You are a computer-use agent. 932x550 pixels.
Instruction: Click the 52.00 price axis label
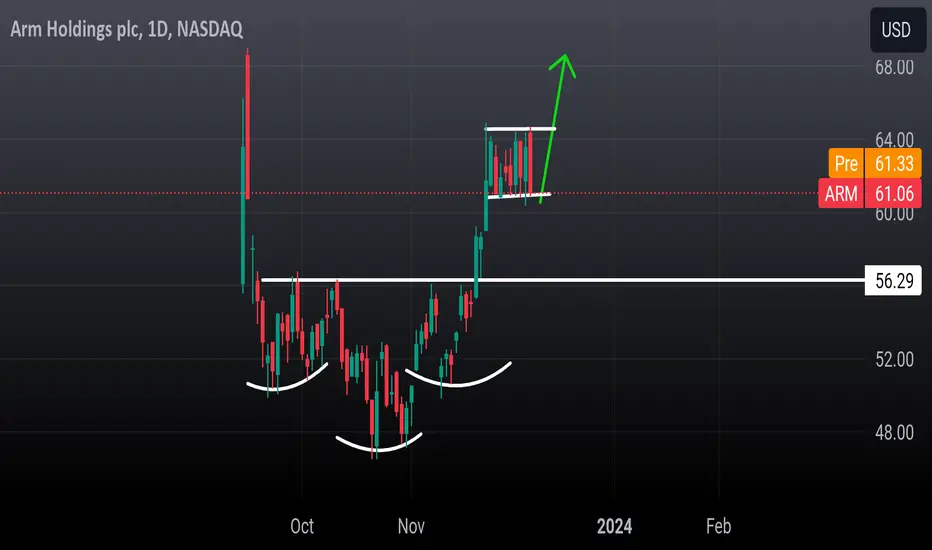coord(894,359)
